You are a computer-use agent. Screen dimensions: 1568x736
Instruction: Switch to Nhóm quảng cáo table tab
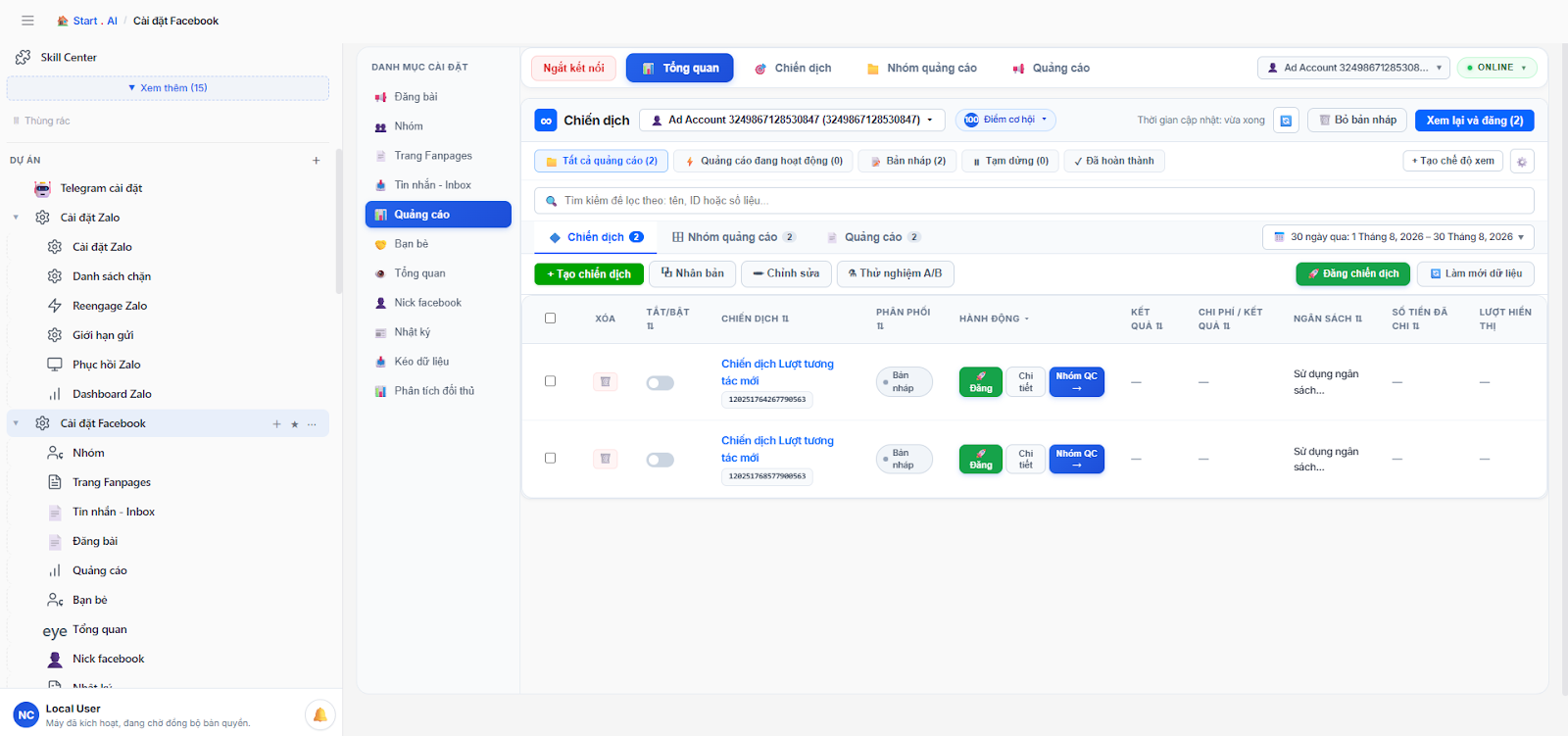click(x=733, y=237)
